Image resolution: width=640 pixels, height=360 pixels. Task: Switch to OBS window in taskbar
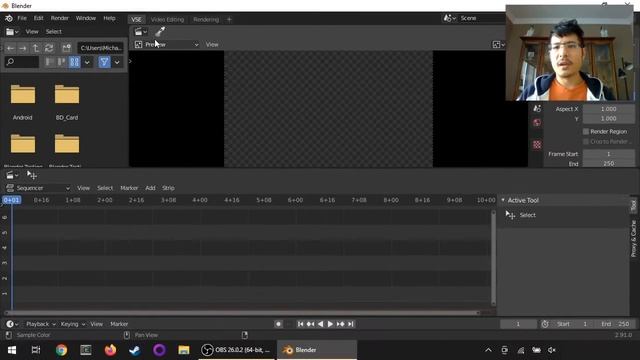pos(236,350)
